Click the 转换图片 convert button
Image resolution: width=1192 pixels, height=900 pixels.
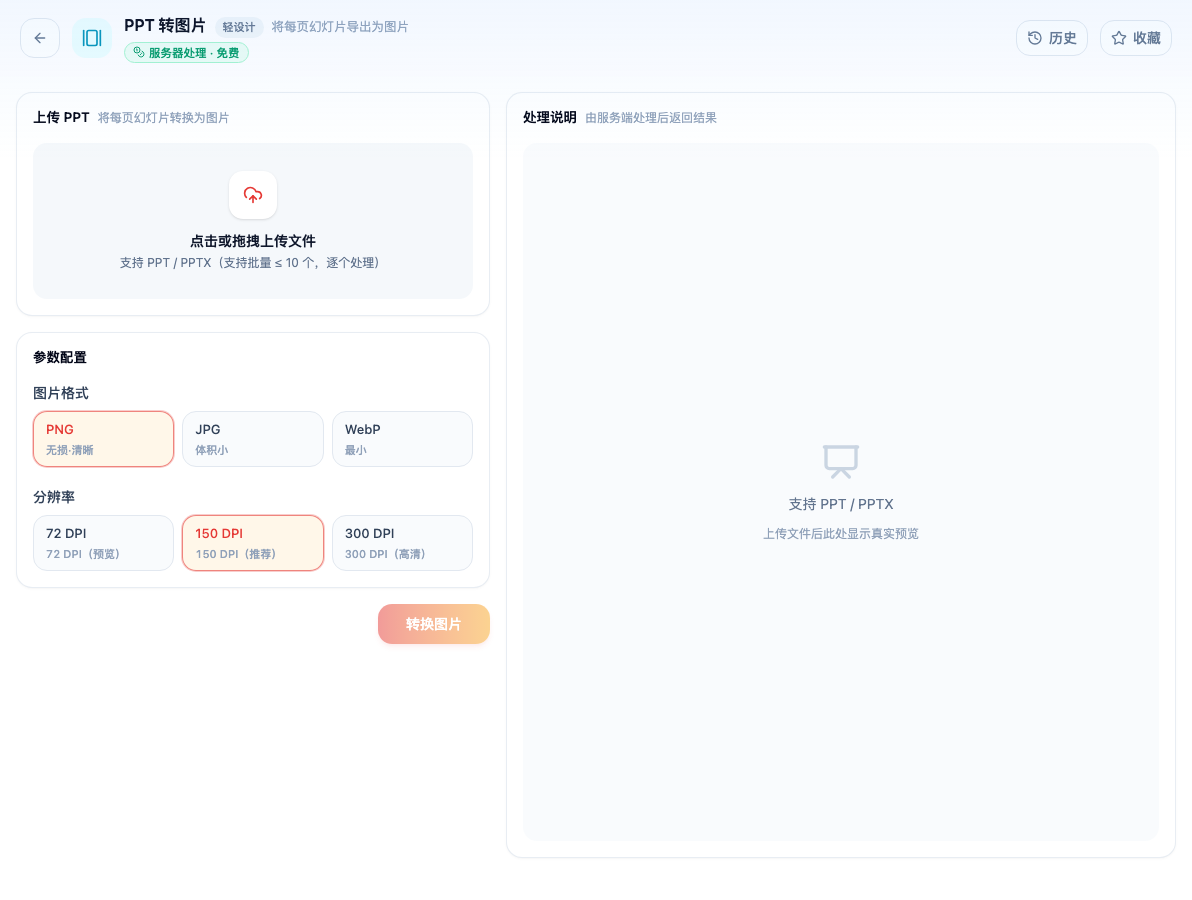[x=433, y=624]
